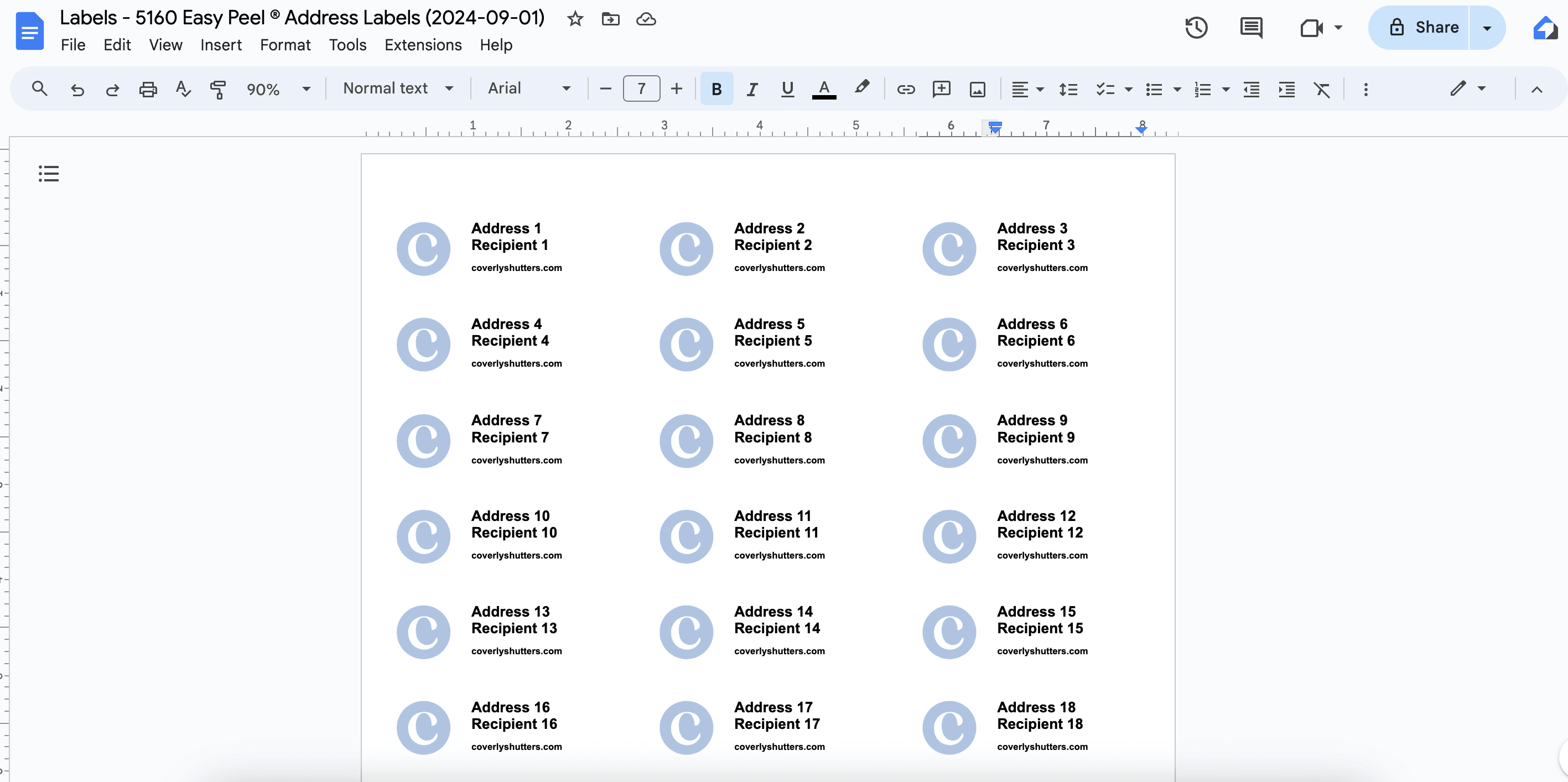Open the editing mode dropdown
The height and width of the screenshot is (782, 1568).
pos(1467,89)
